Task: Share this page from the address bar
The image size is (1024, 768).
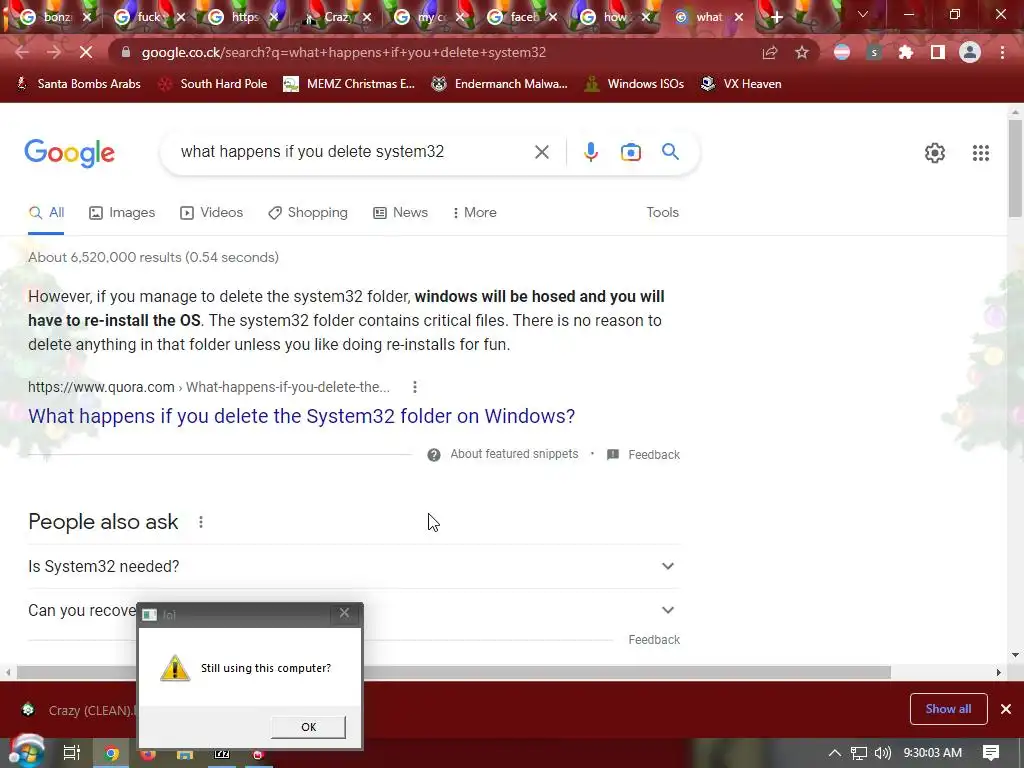Action: 770,52
